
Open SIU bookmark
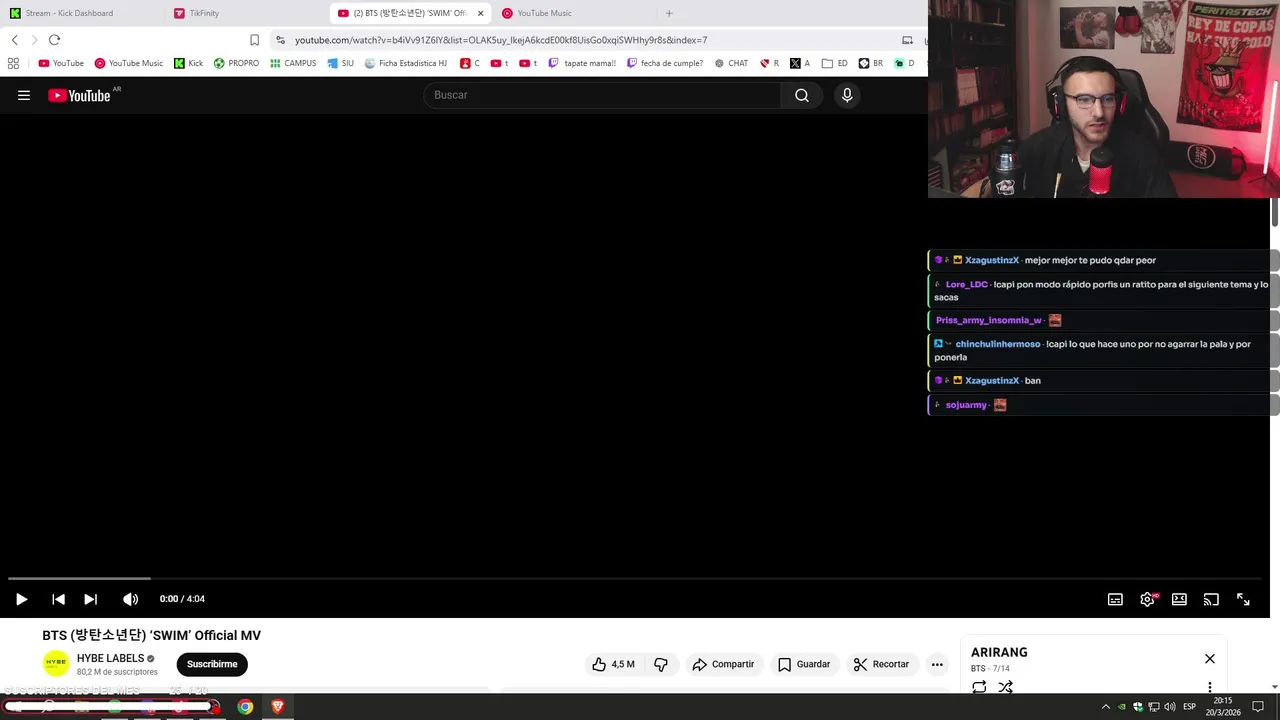(x=340, y=63)
